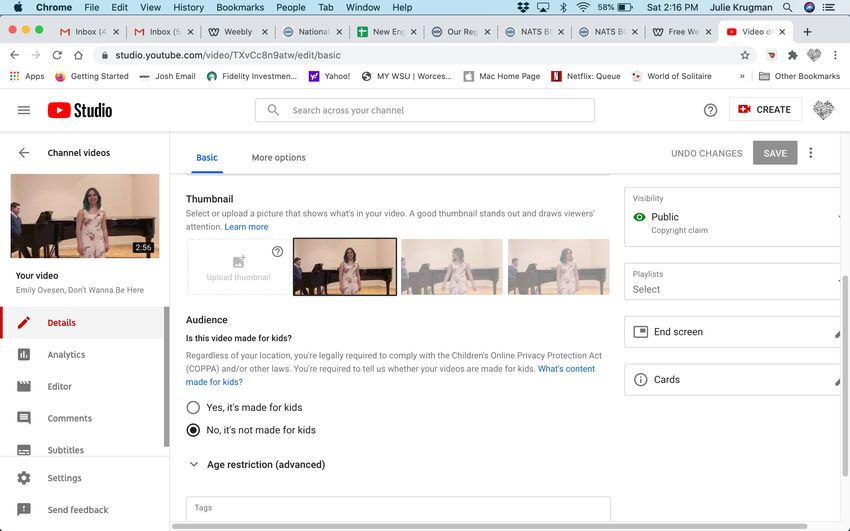Viewport: 850px width, 531px height.
Task: Select Yes, it's made for kids
Action: 193,407
